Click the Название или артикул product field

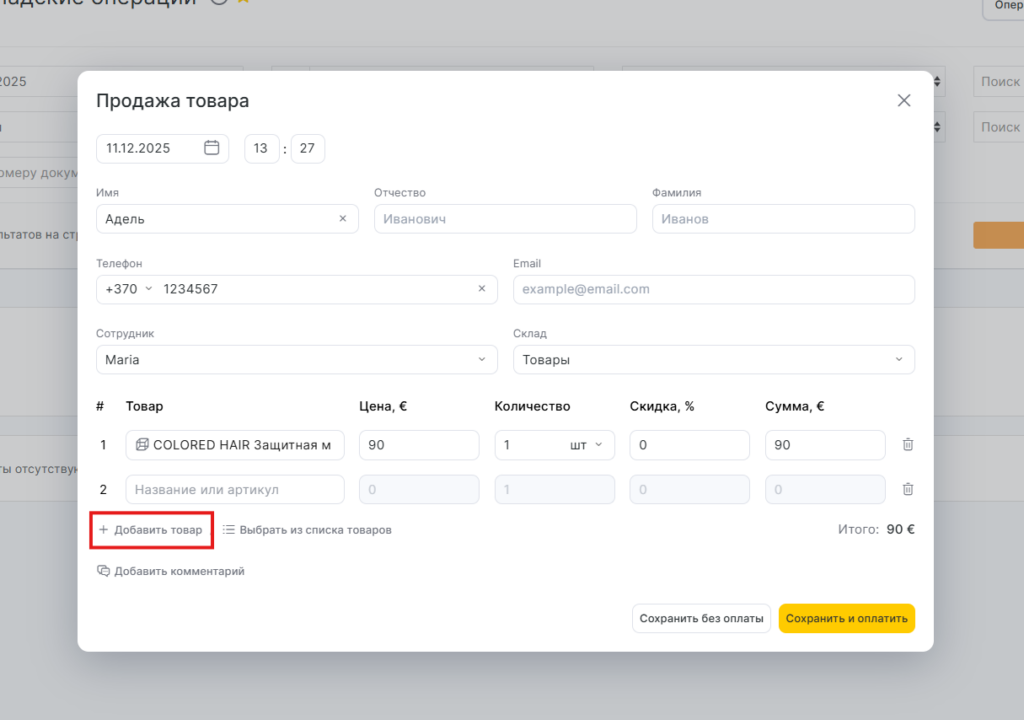[235, 489]
